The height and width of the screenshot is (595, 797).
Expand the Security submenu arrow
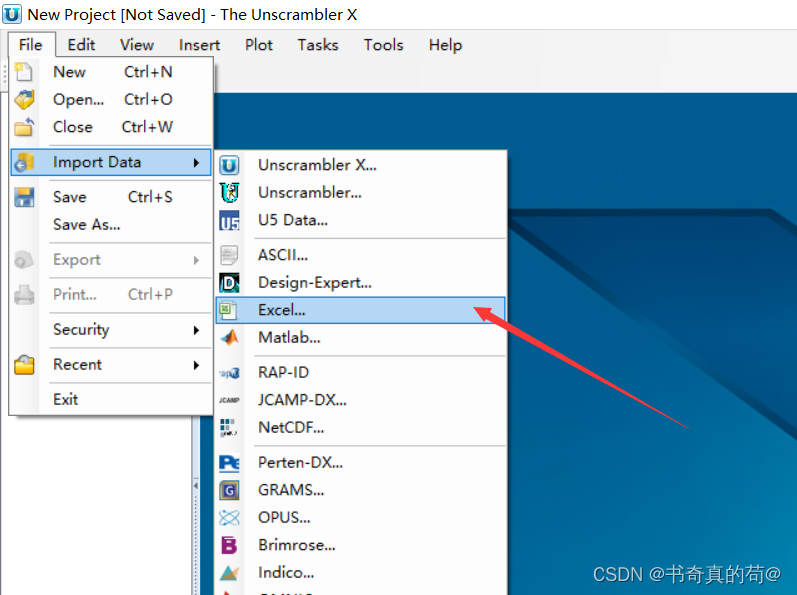pyautogui.click(x=196, y=330)
